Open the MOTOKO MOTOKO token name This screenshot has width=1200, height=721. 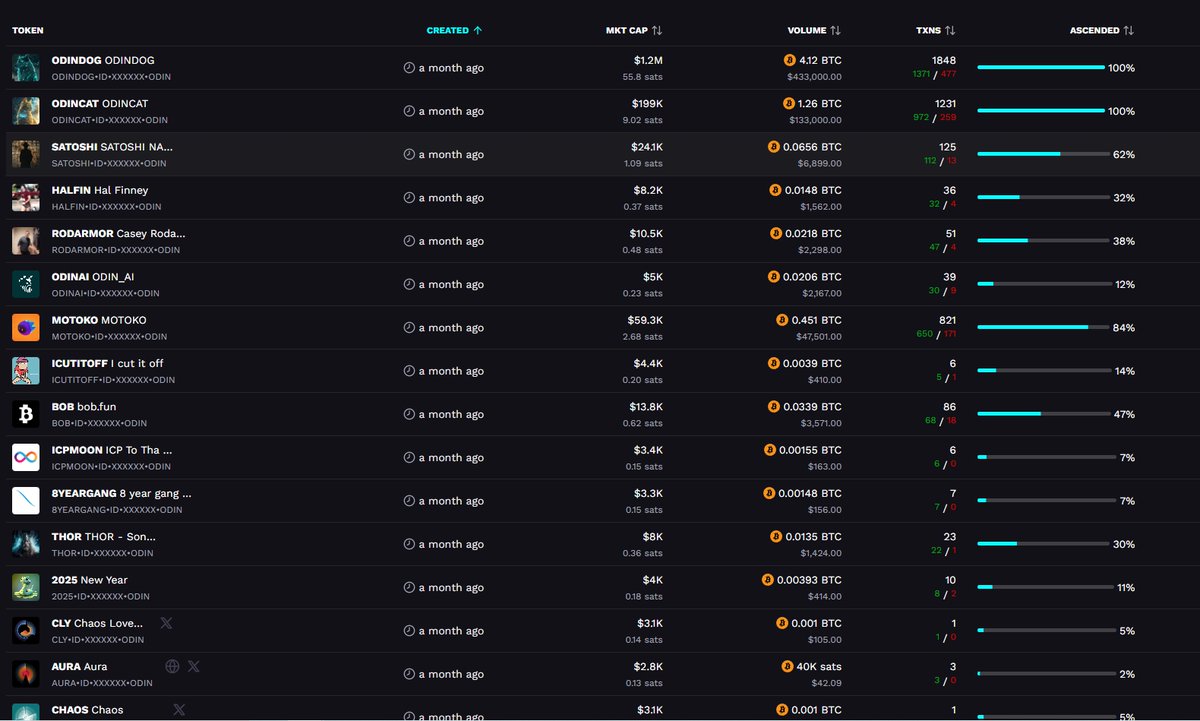pos(99,320)
